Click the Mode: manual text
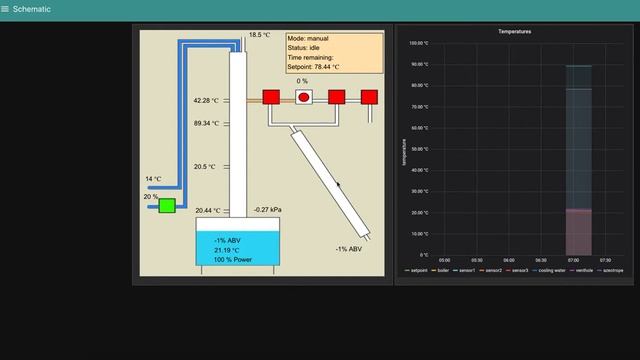640x360 pixels. click(x=308, y=38)
